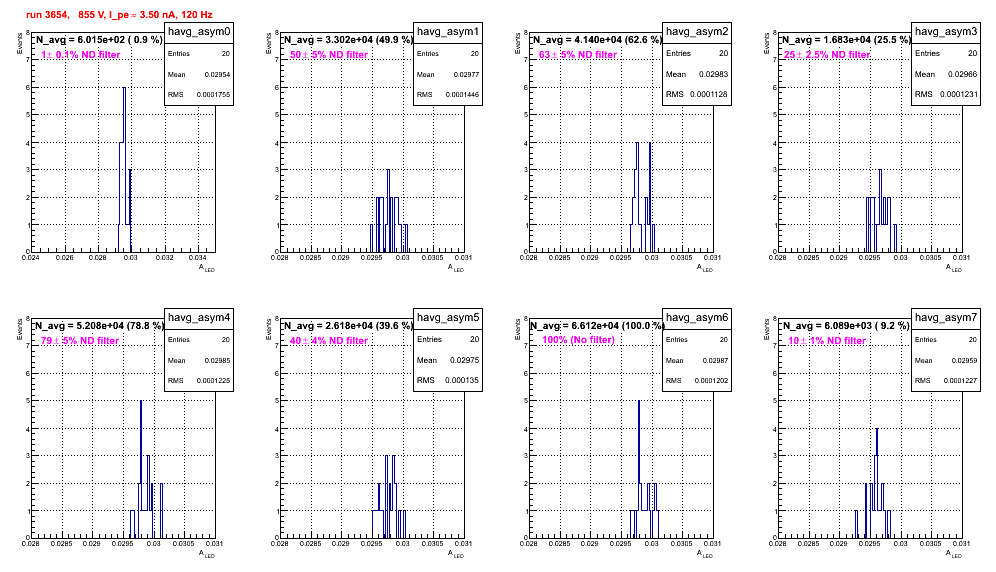Highlight the RMS value 0.0001227
The image size is (996, 572).
pyautogui.click(x=960, y=381)
